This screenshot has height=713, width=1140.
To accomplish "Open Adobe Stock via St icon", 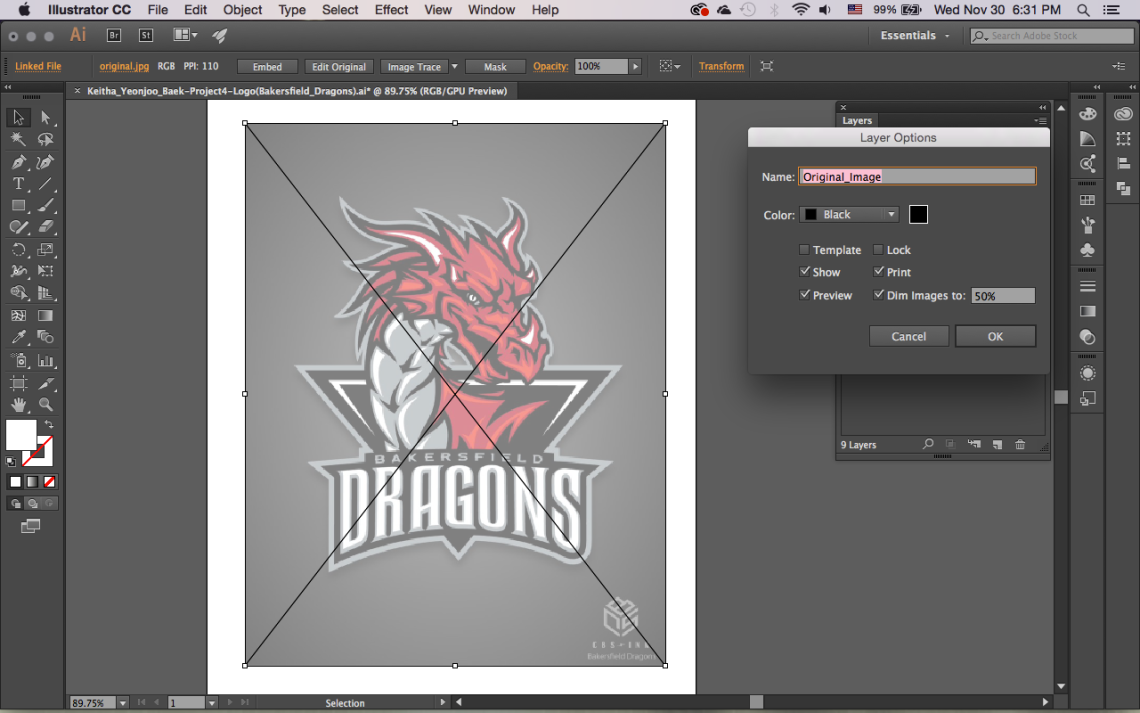I will [x=145, y=35].
